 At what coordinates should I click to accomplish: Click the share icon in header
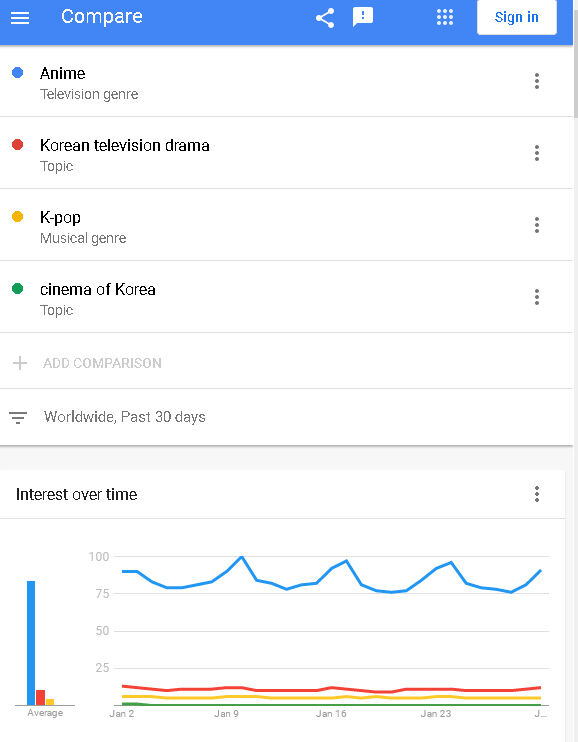tap(325, 18)
